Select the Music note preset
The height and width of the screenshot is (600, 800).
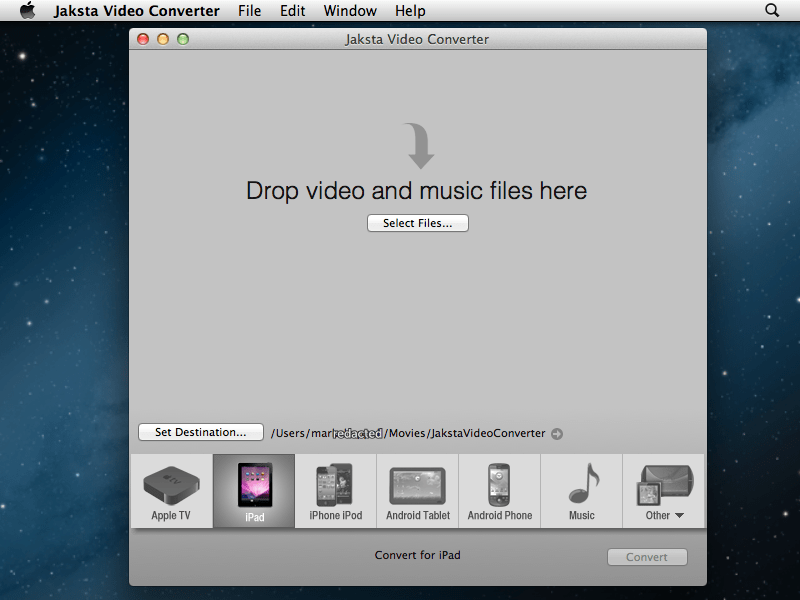[x=582, y=491]
